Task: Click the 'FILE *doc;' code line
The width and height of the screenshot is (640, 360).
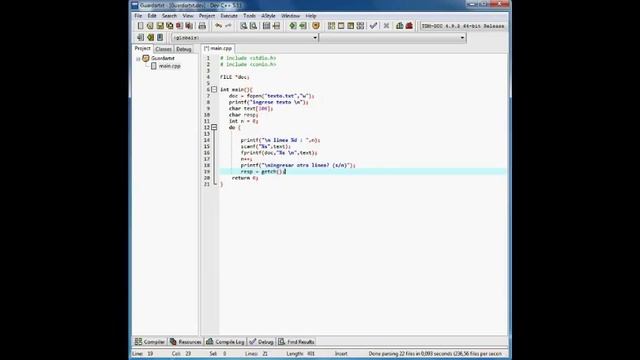Action: pos(234,77)
